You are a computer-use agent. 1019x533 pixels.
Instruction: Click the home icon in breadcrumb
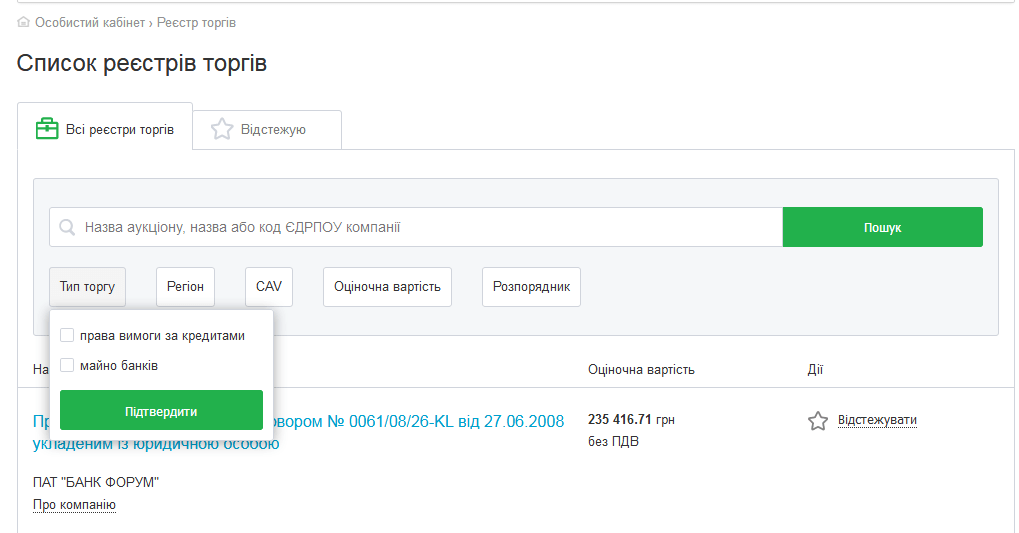(24, 22)
